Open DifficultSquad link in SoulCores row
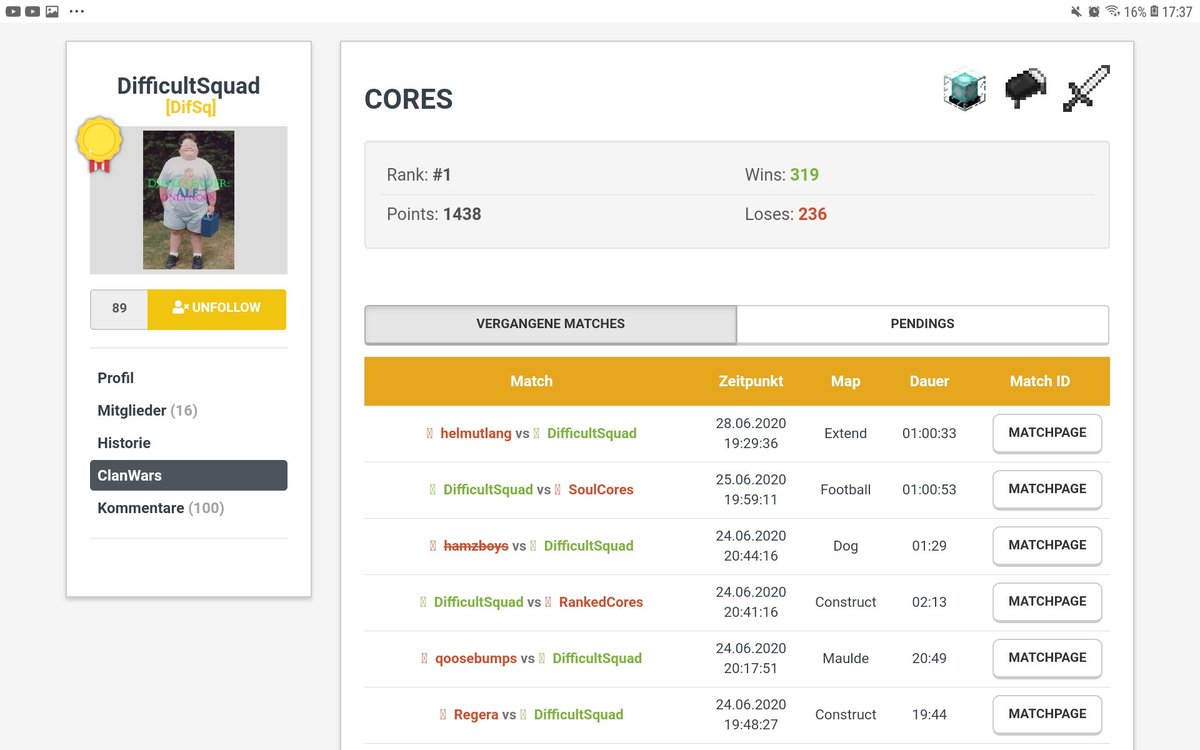1200x750 pixels. click(x=488, y=490)
